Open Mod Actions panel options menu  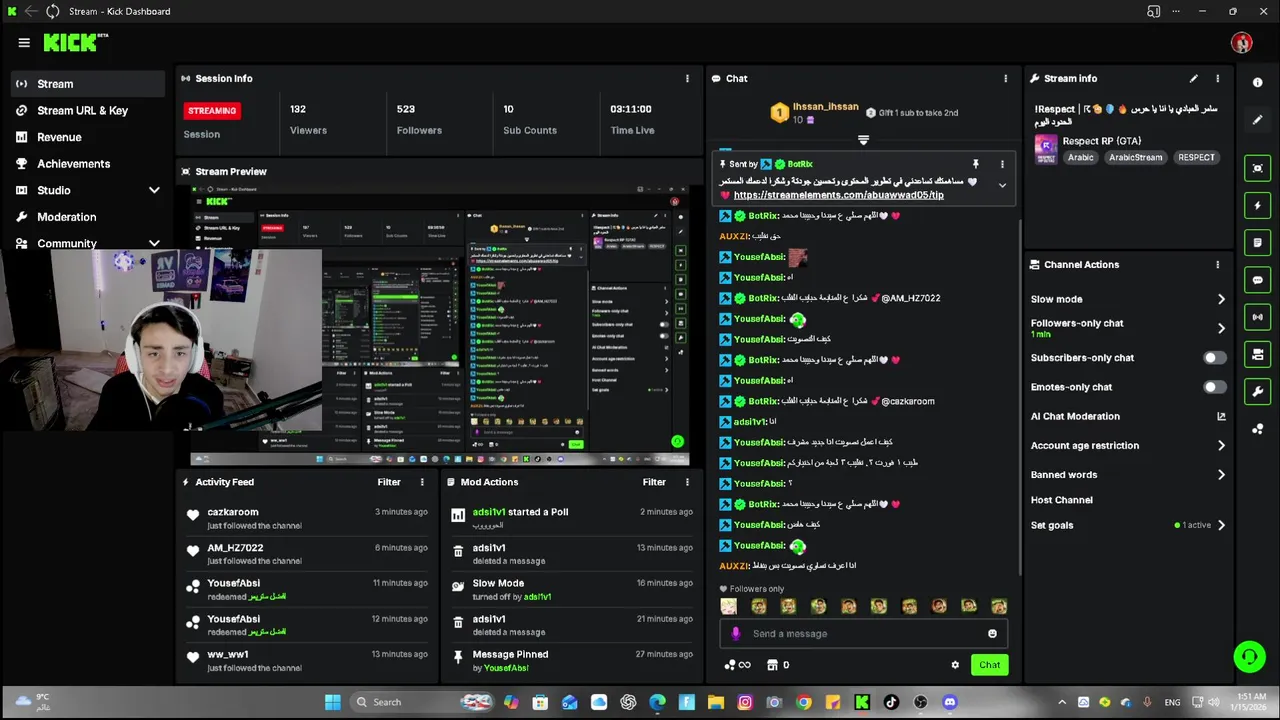tap(687, 482)
